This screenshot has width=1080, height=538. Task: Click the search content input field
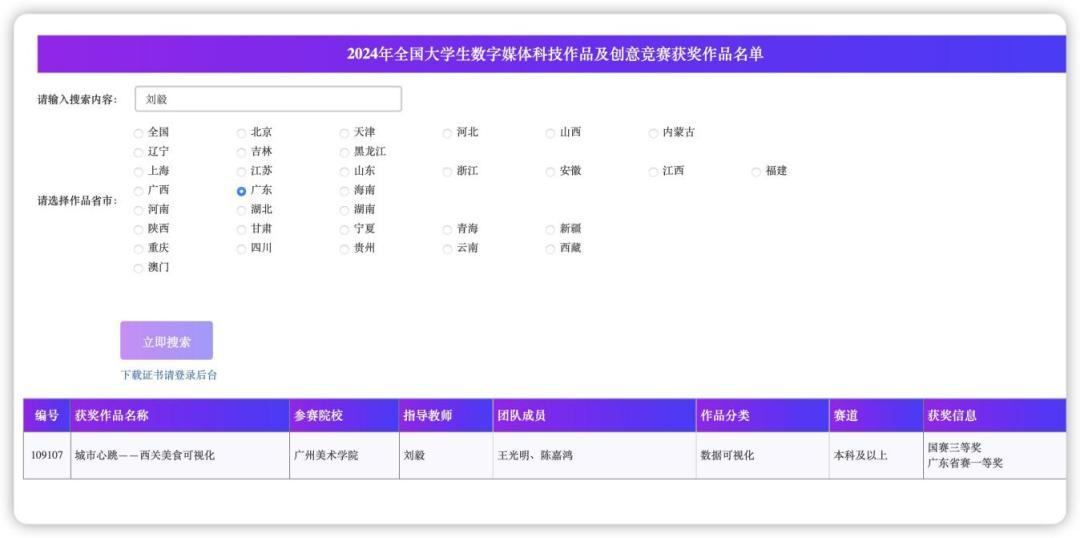[x=267, y=99]
